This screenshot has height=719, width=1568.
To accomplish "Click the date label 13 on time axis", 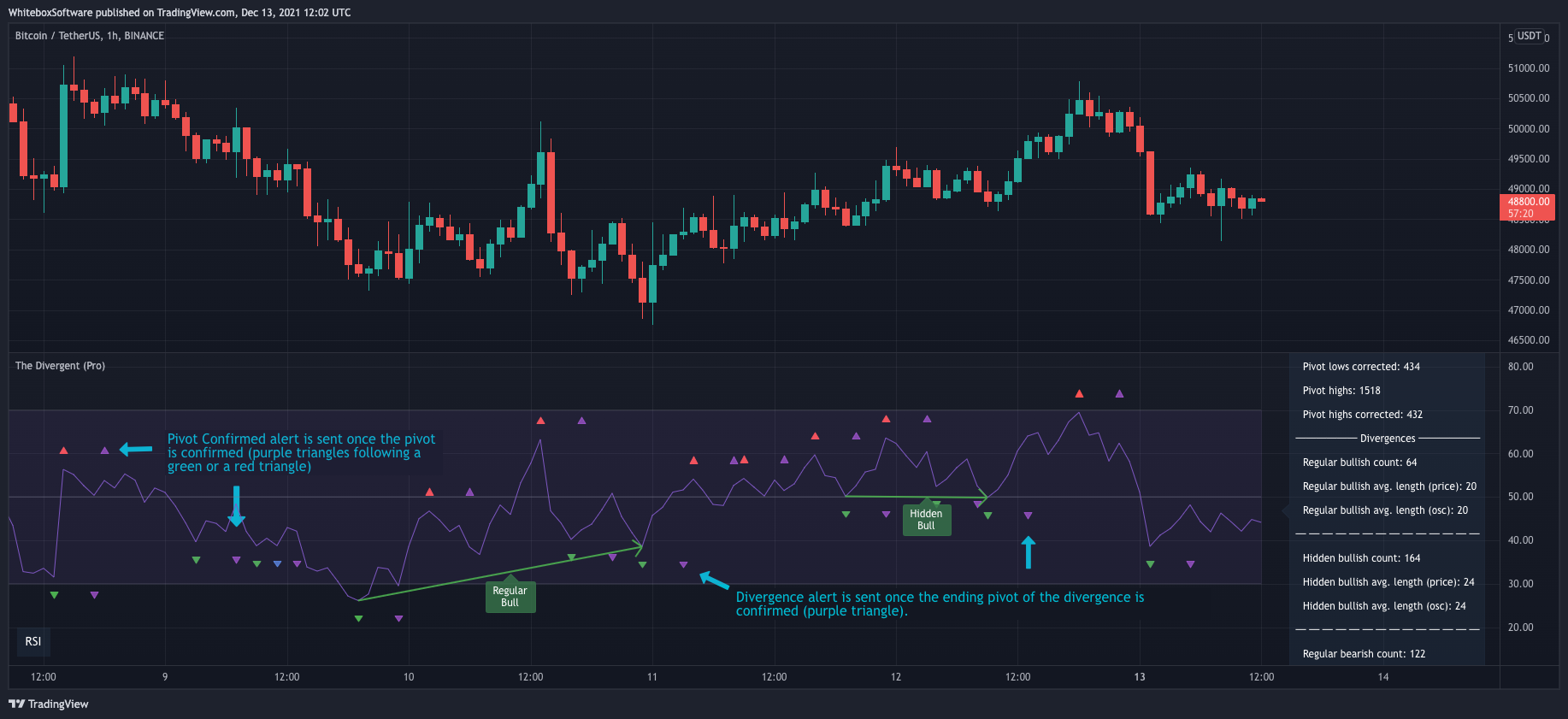I will [x=1140, y=677].
